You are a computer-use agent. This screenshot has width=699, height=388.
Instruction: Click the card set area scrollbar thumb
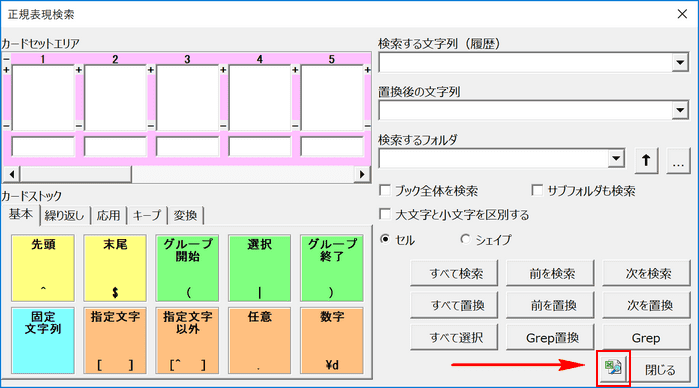[76, 174]
